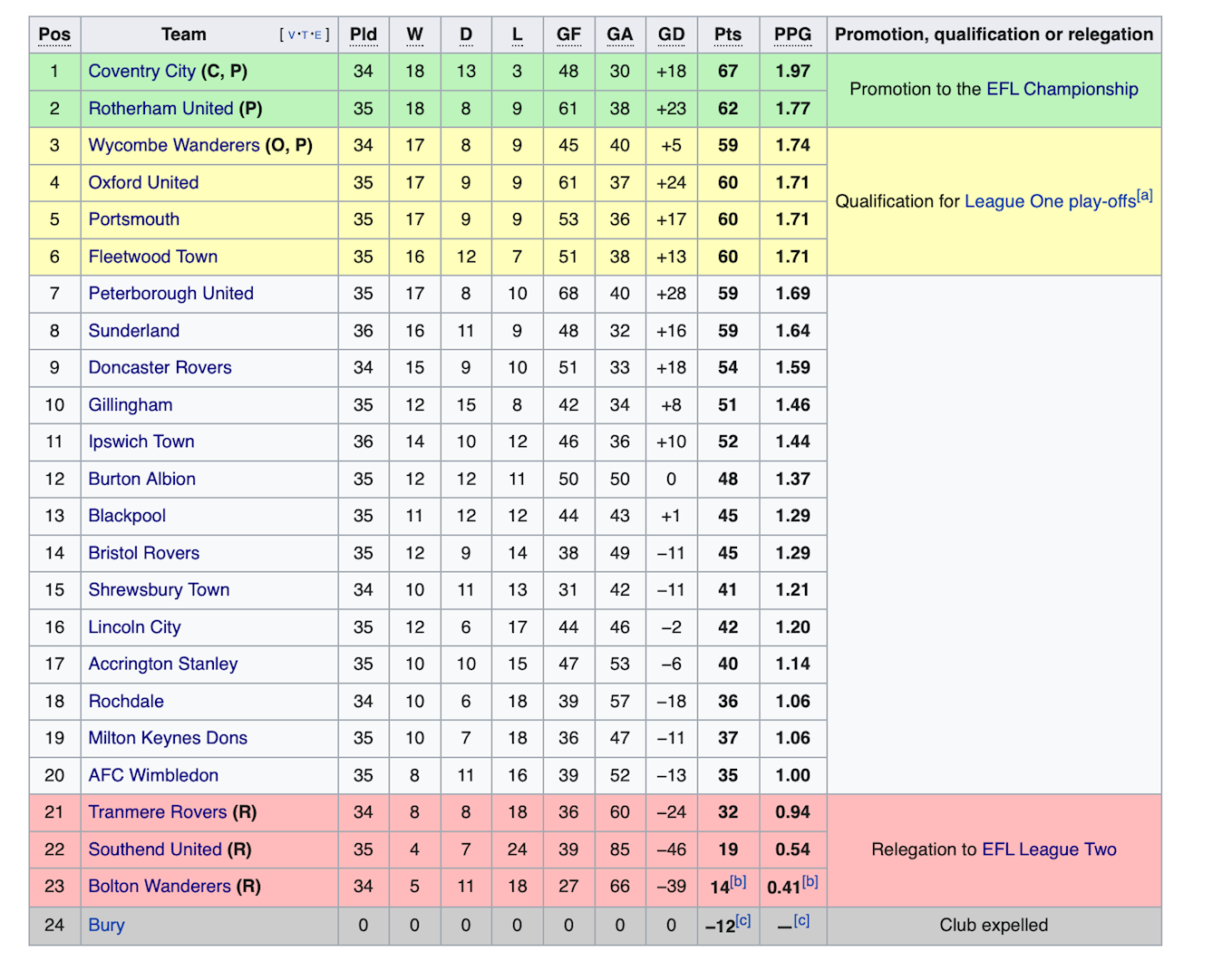
Task: Click the GD column header abbreviation
Action: click(671, 34)
